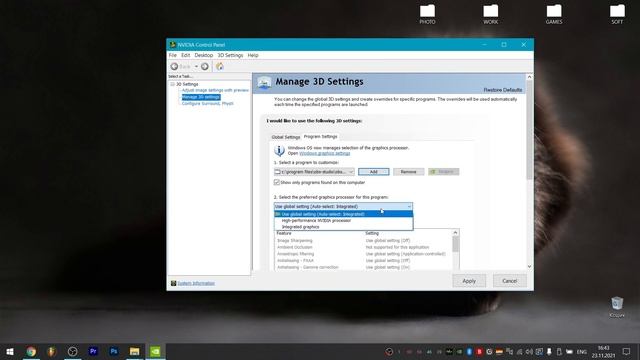The height and width of the screenshot is (360, 640).
Task: Click the info icon beside Windows OS notice
Action: click(x=279, y=151)
